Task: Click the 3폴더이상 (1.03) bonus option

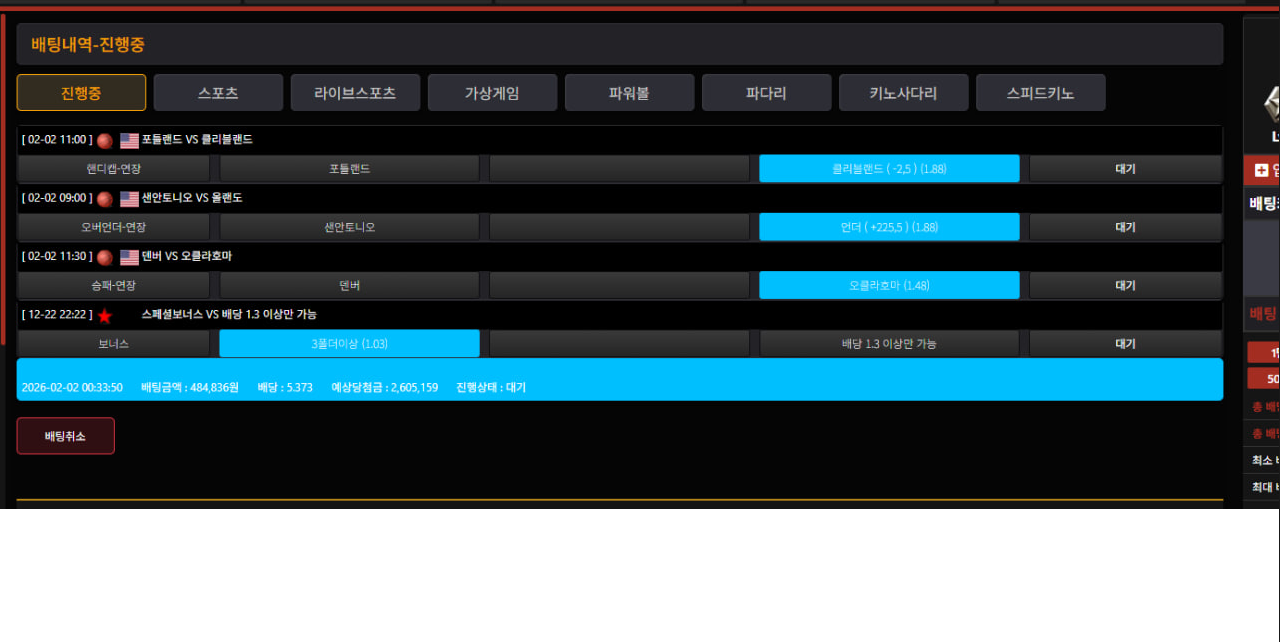Action: 349,344
